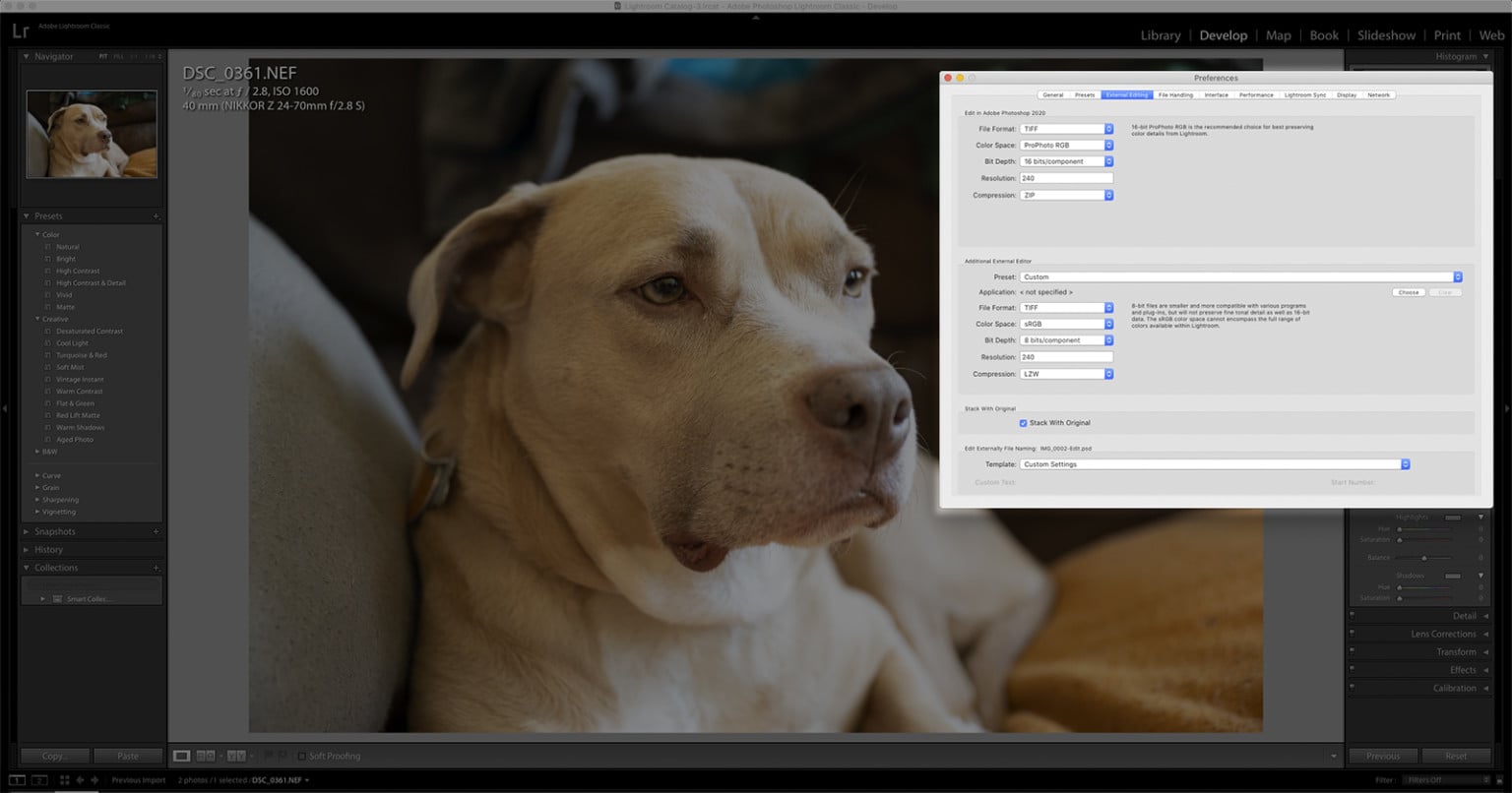Open the ProPhoto RGB Color Space dropdown

coord(1066,146)
